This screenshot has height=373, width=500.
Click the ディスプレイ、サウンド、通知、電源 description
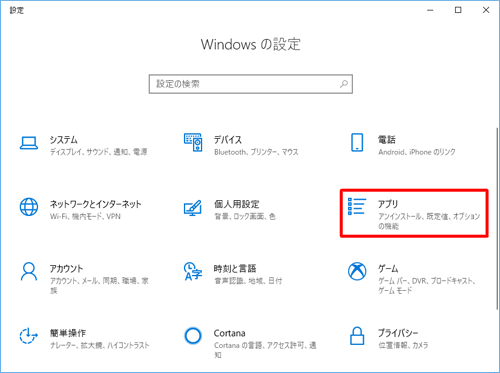(x=98, y=152)
